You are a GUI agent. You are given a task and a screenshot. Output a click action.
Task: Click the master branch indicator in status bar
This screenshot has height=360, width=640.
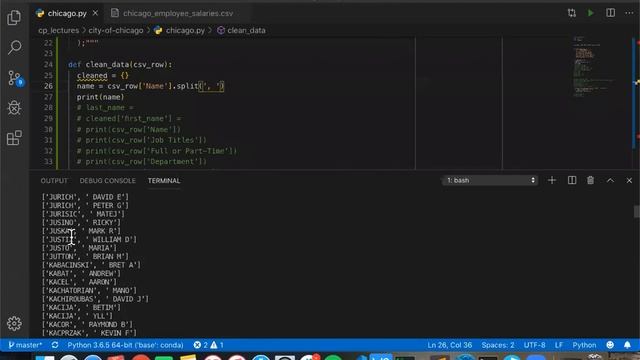click(25, 345)
